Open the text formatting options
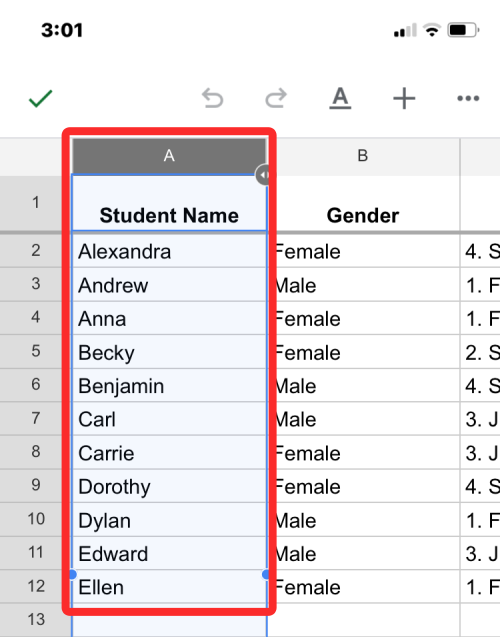 click(x=340, y=98)
